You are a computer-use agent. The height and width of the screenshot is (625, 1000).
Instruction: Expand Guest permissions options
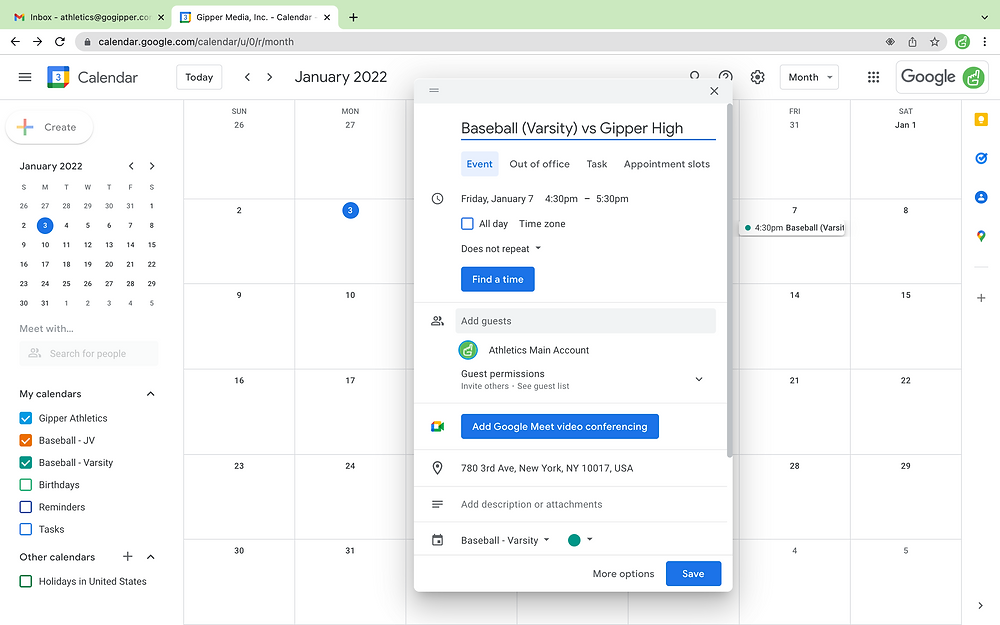pos(699,379)
